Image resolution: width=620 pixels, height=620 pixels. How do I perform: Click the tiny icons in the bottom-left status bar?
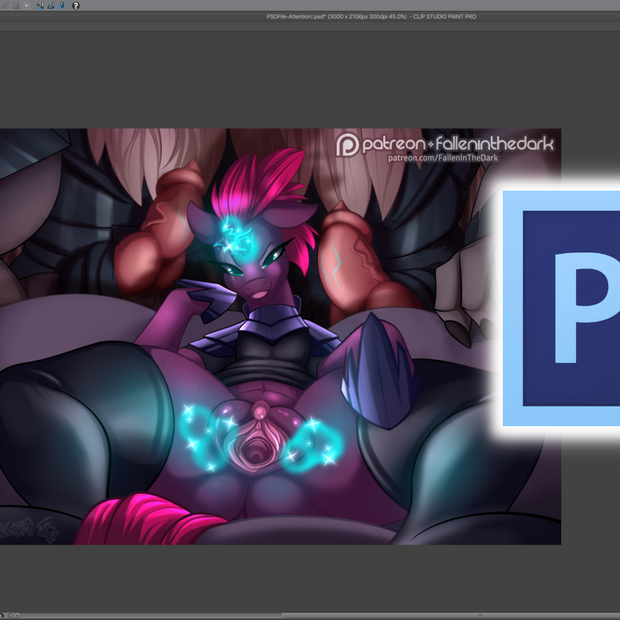10,615
